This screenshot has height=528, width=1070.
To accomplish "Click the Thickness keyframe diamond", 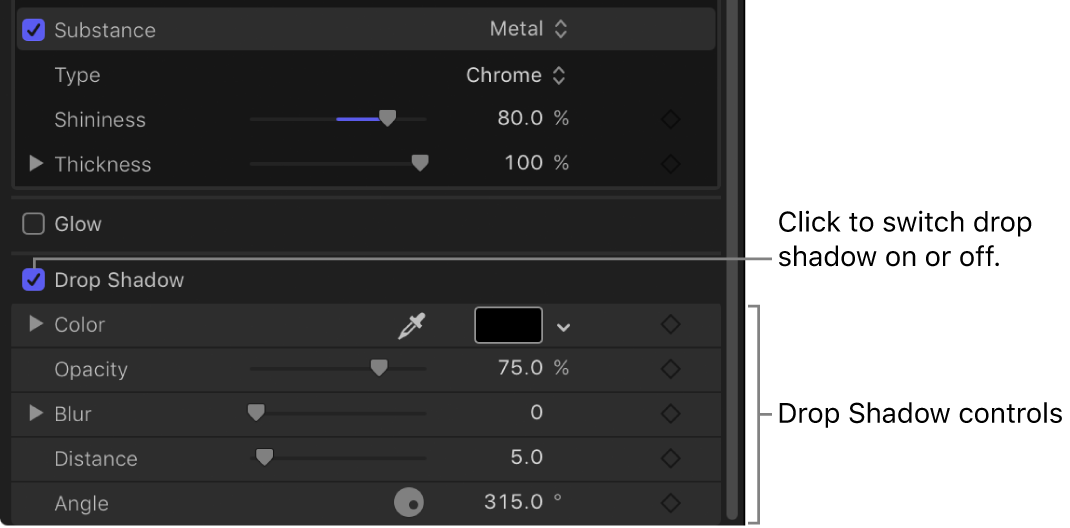I will click(670, 163).
